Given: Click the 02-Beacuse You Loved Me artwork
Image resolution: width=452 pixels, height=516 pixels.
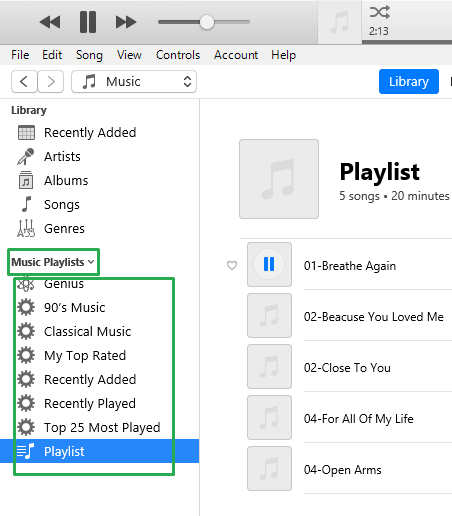Looking at the screenshot, I should coord(269,315).
